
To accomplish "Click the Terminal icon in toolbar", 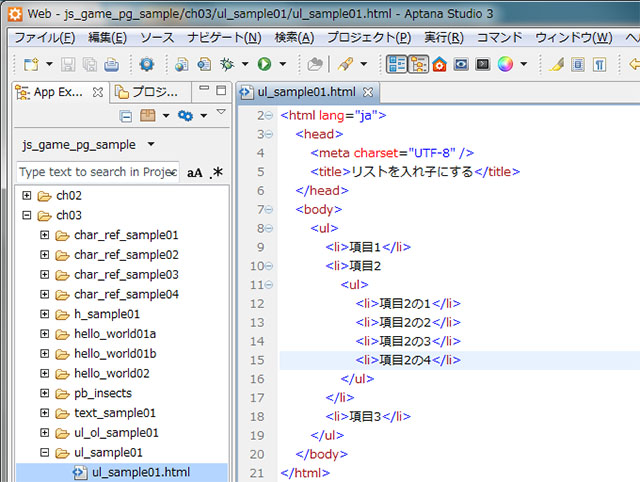I will [x=483, y=64].
